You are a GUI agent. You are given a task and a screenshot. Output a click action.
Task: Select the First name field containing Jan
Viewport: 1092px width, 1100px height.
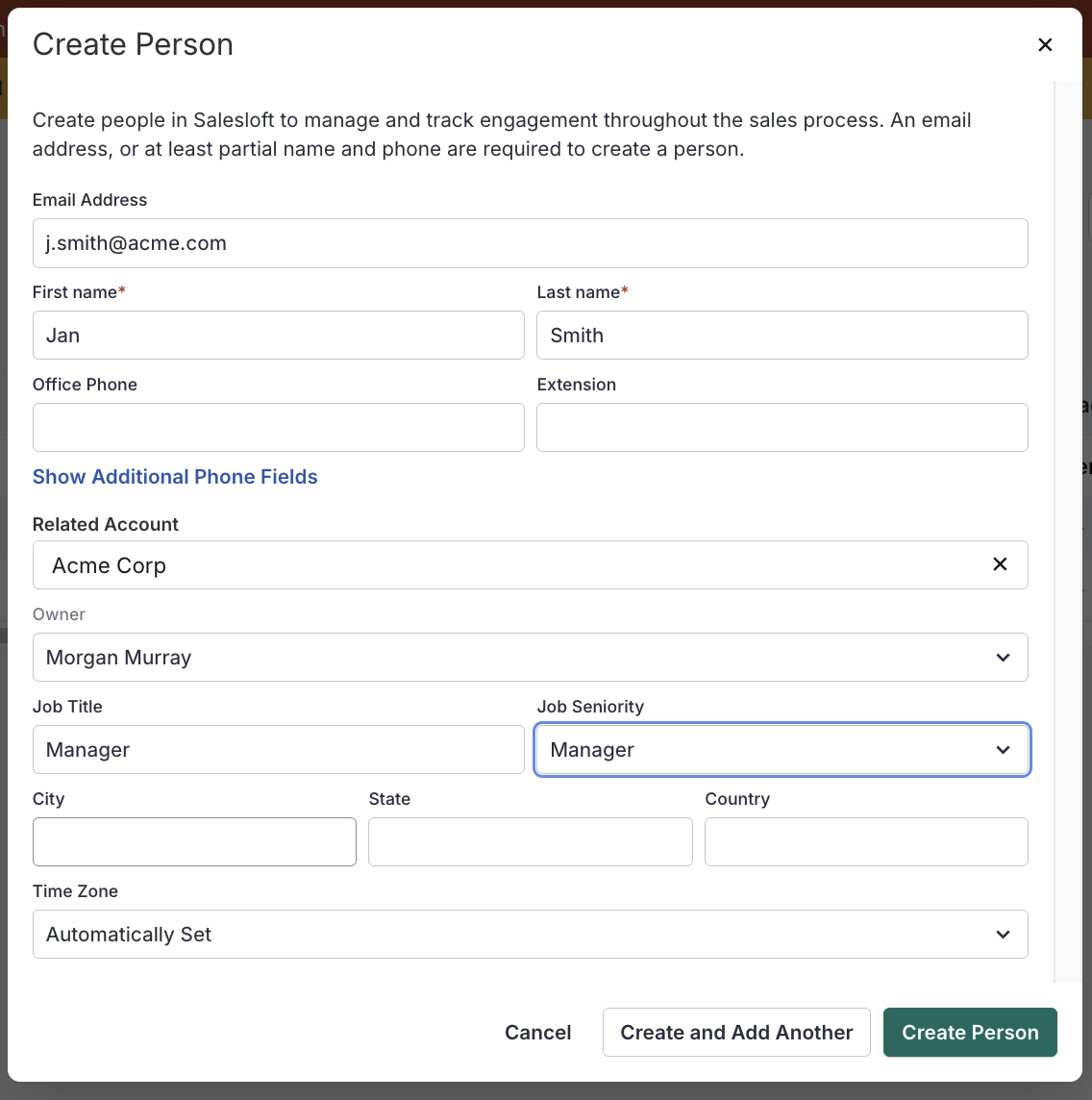(x=278, y=335)
